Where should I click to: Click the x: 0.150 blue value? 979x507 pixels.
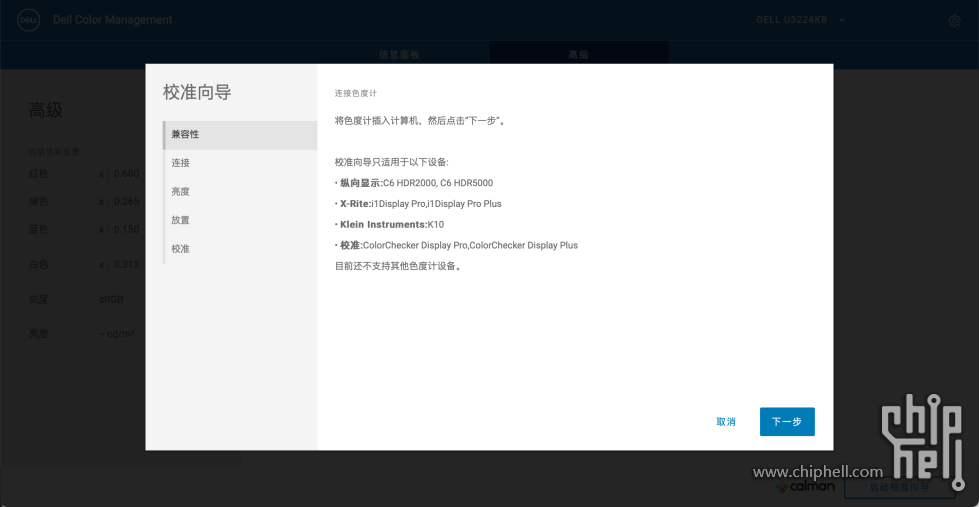[x=119, y=230]
